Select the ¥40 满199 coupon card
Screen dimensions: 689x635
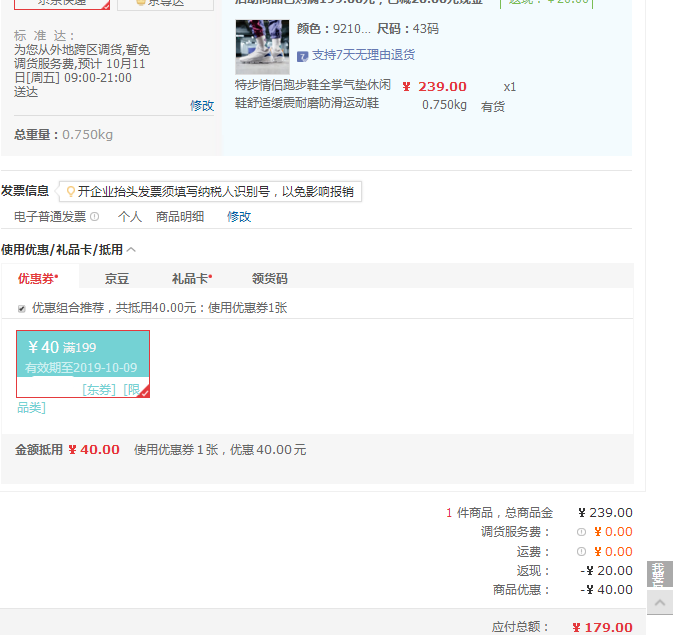[83, 364]
